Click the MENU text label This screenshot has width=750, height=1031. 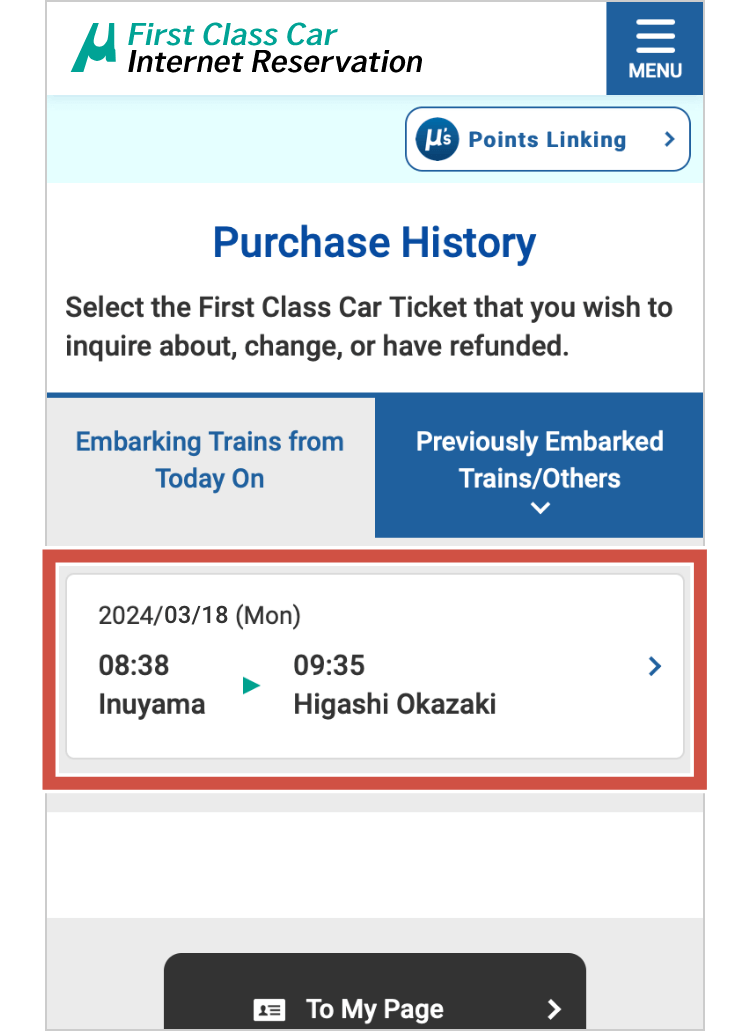(655, 71)
